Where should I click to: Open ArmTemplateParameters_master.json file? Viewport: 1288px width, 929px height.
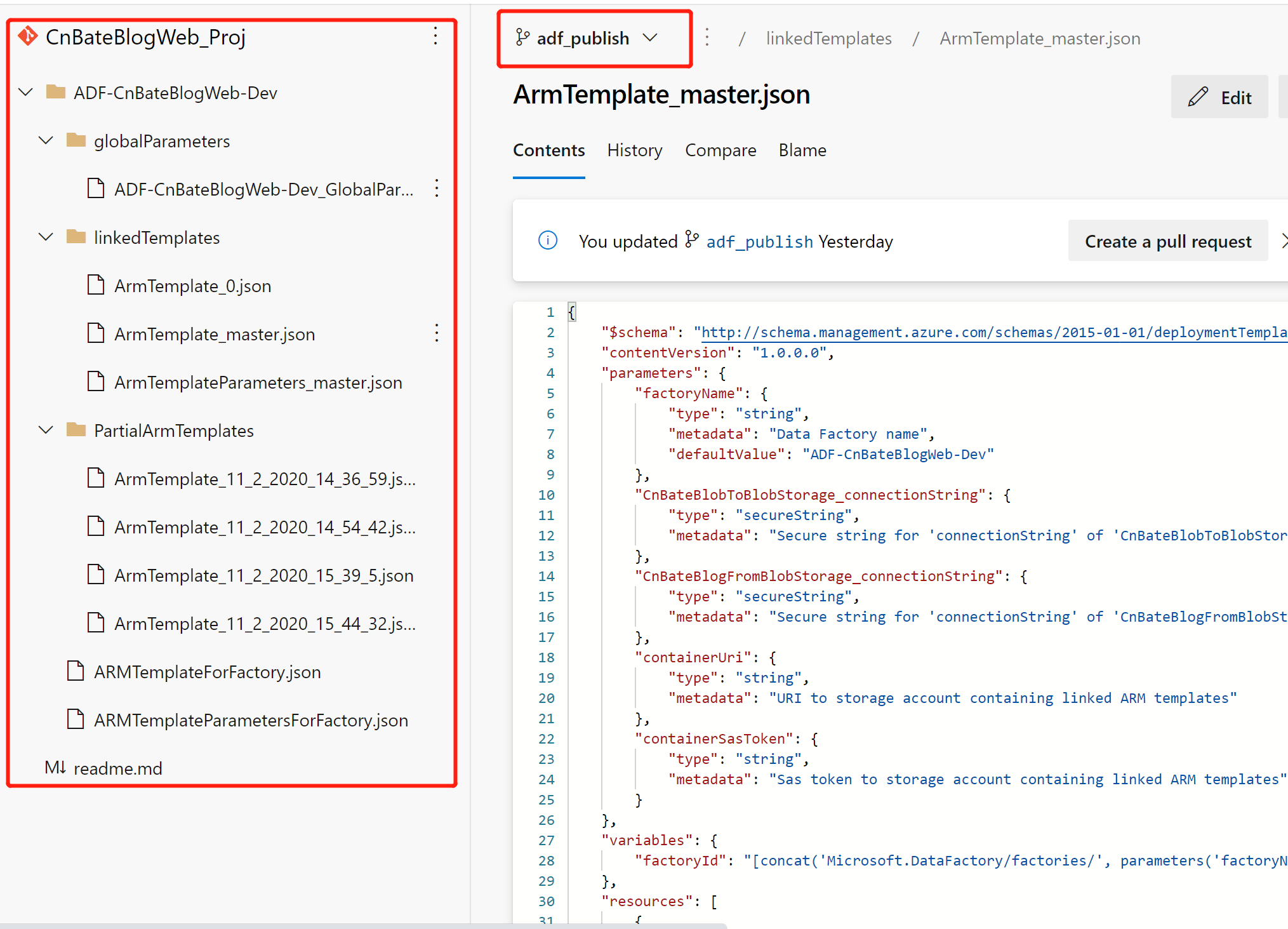(258, 382)
